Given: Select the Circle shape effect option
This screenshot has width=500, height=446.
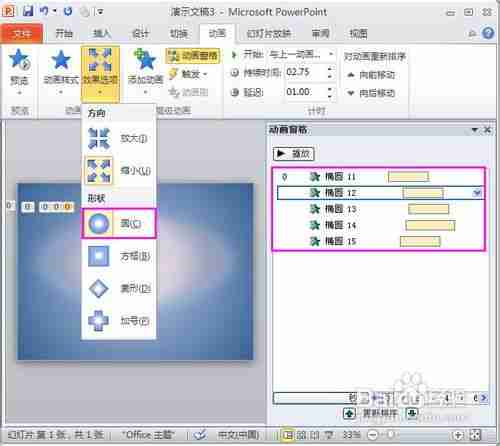Looking at the screenshot, I should tap(119, 223).
